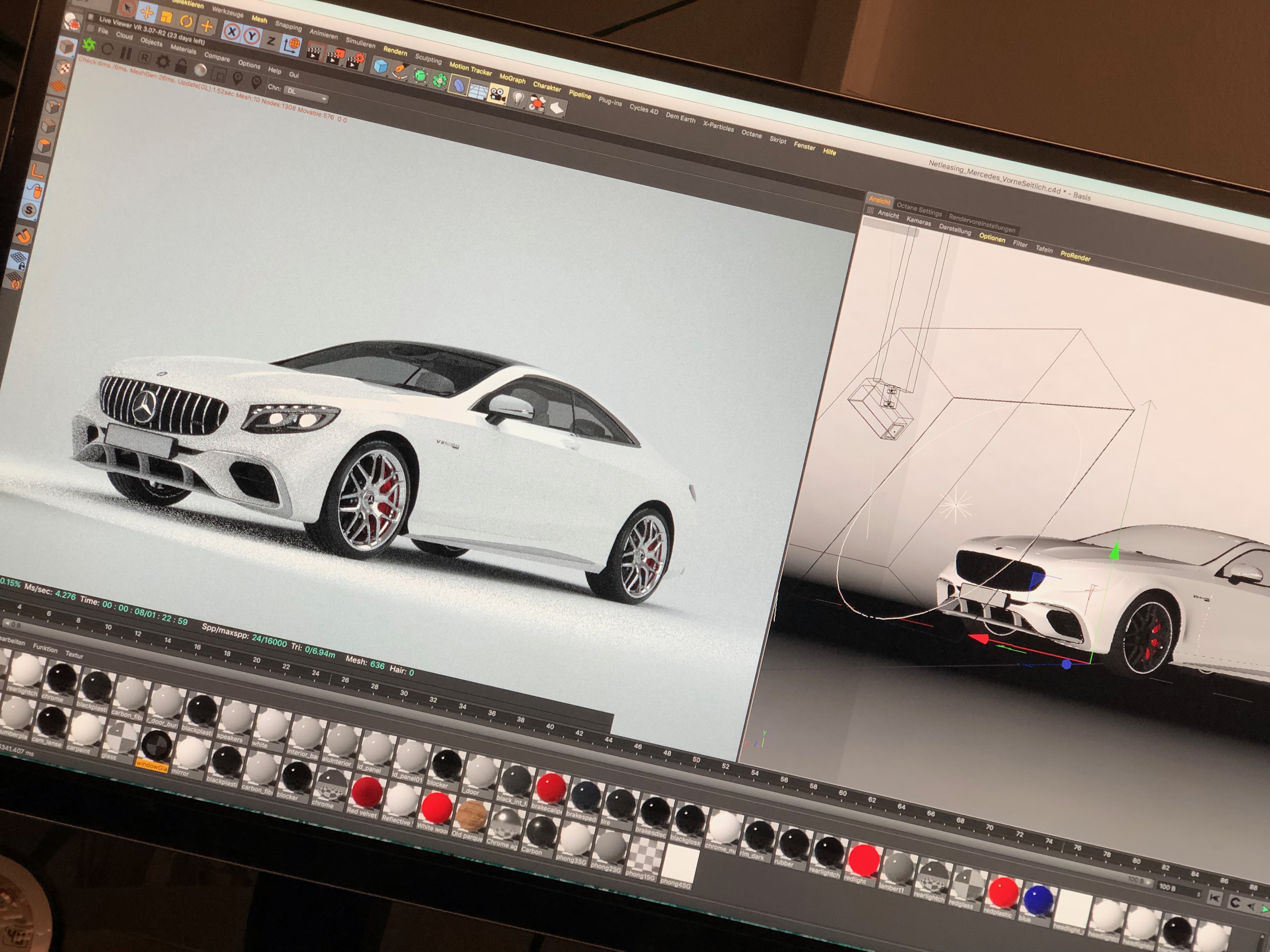Open viewport Filter menu
Viewport: 1270px width, 952px height.
[x=1020, y=244]
